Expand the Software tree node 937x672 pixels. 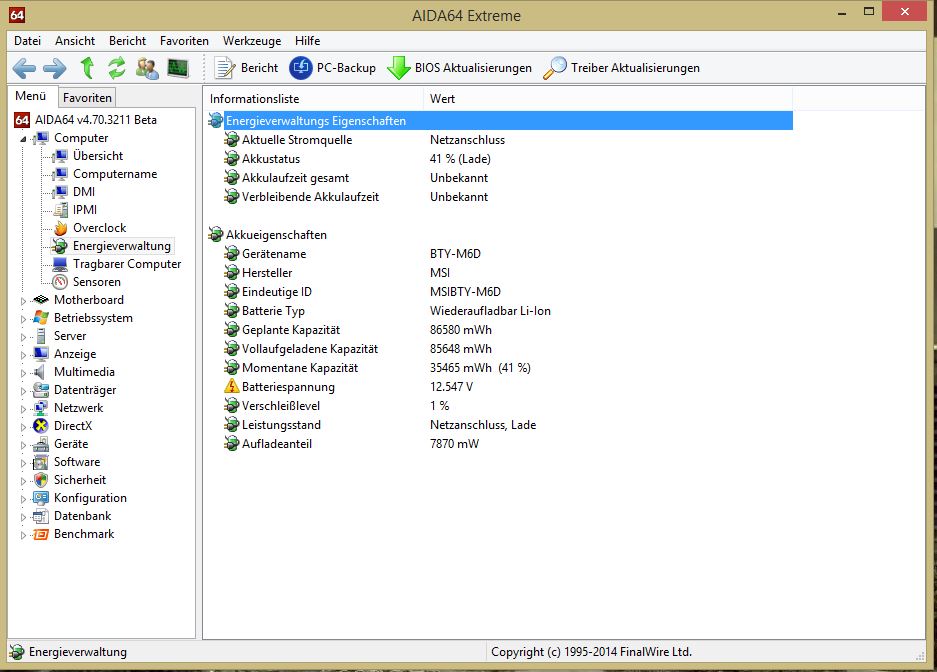(23, 462)
